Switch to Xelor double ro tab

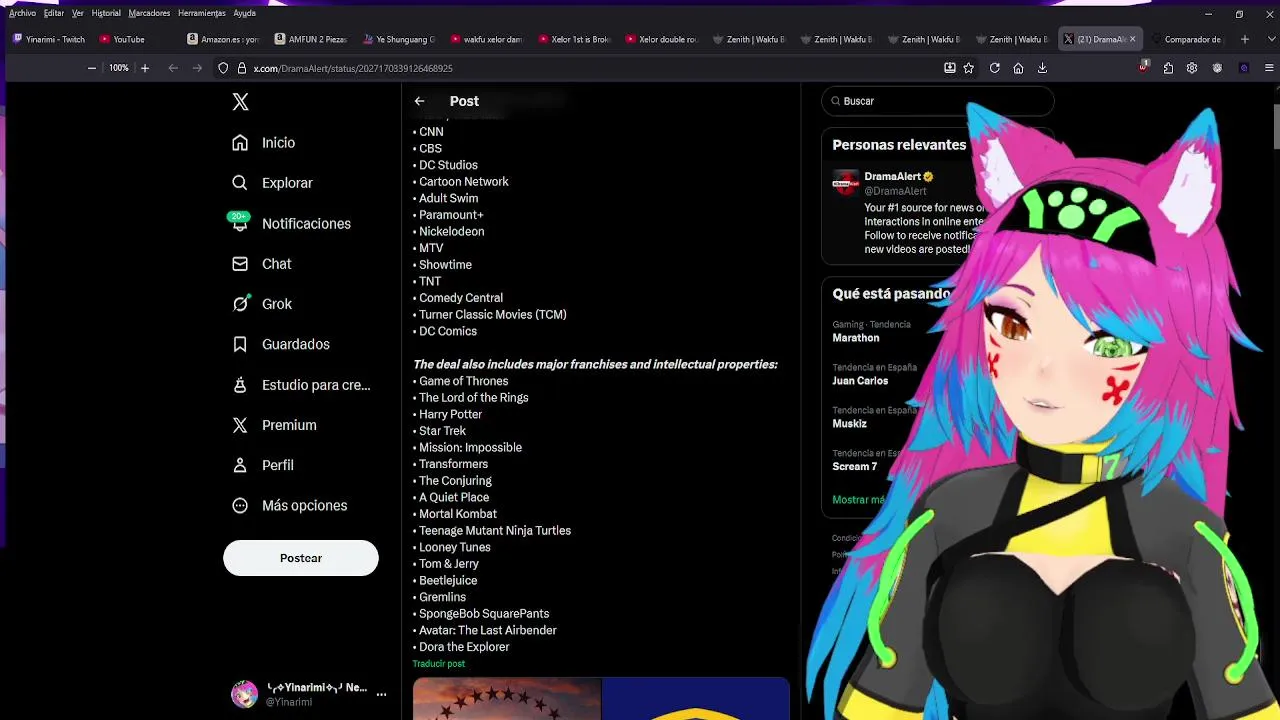662,39
